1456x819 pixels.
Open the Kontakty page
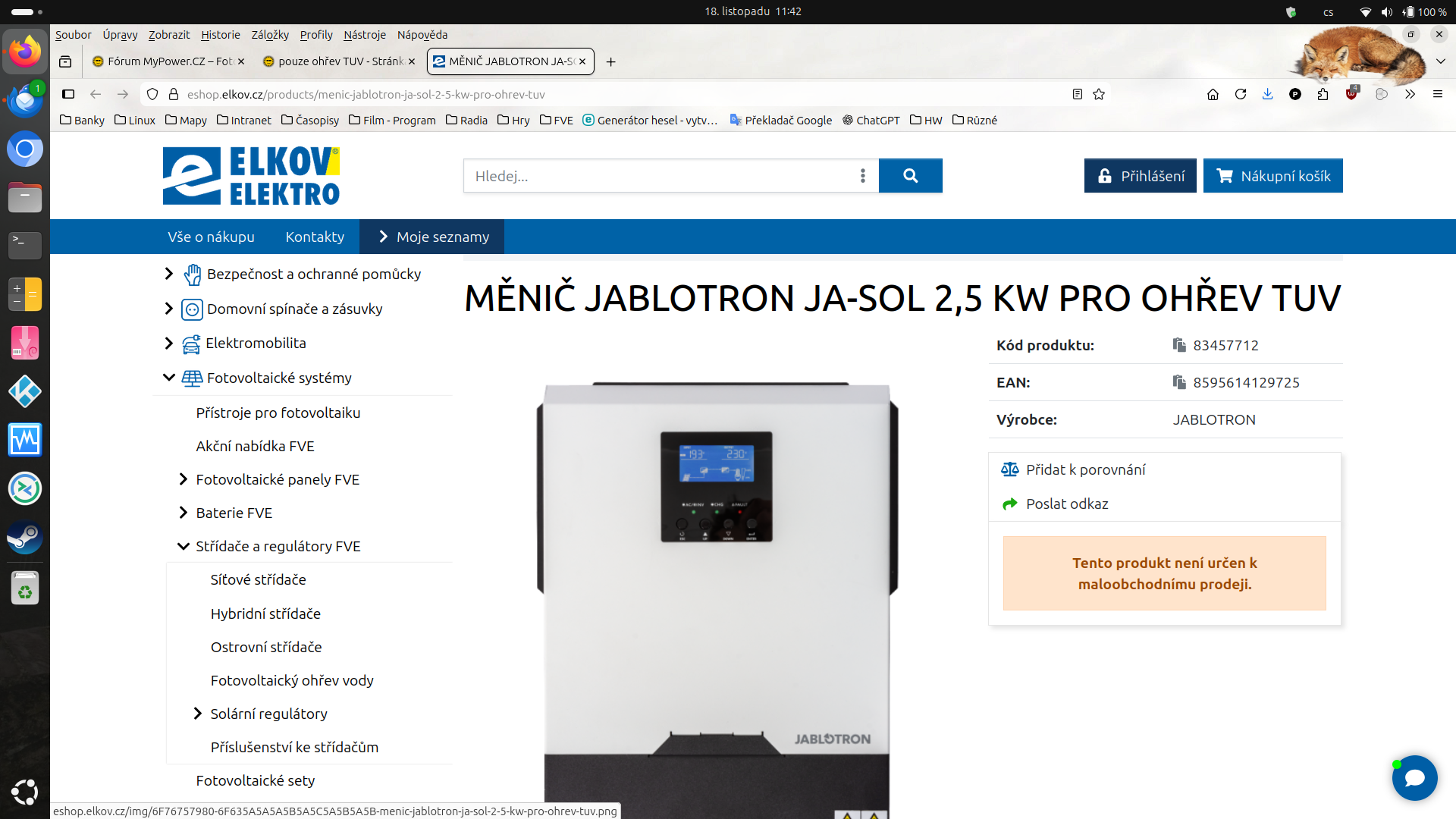pyautogui.click(x=315, y=237)
